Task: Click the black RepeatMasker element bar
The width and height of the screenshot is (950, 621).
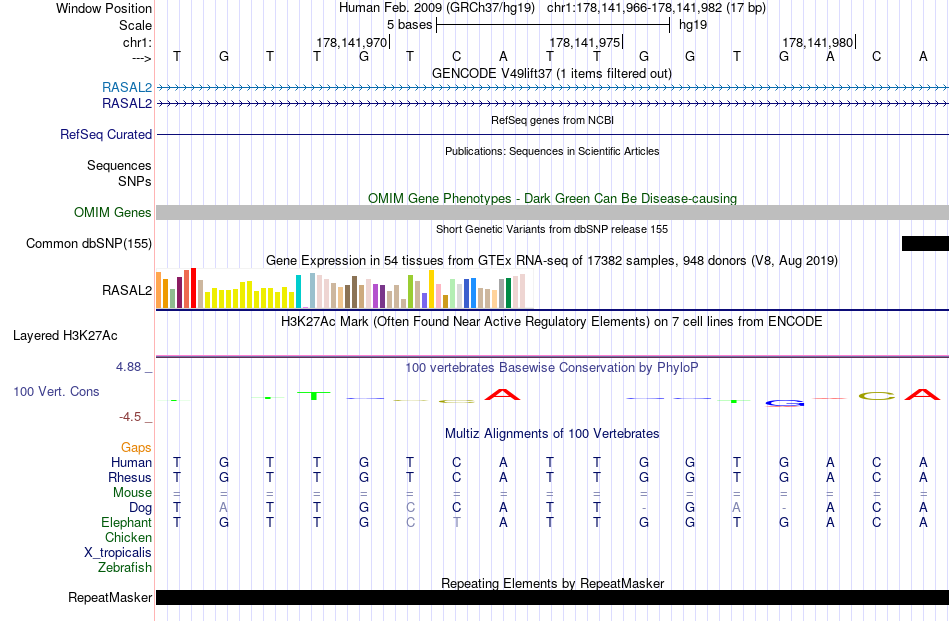Action: coord(552,597)
